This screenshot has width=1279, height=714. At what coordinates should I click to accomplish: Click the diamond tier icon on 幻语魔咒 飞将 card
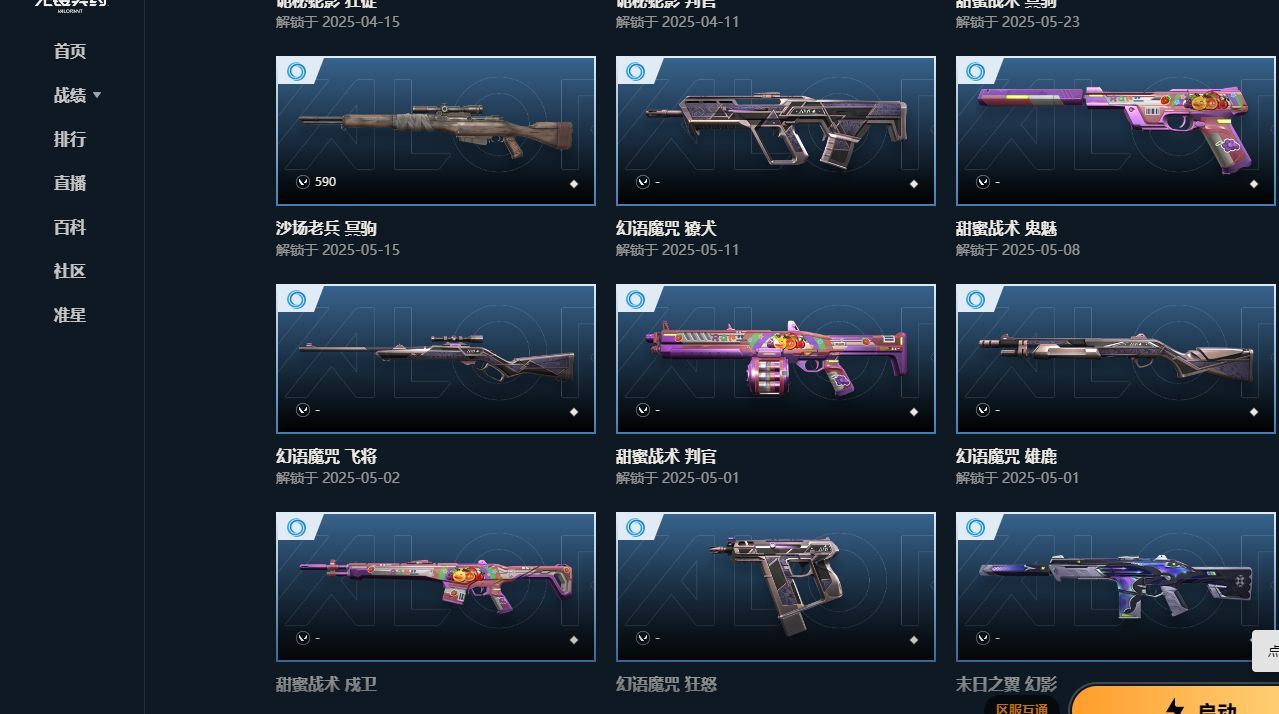pos(574,412)
